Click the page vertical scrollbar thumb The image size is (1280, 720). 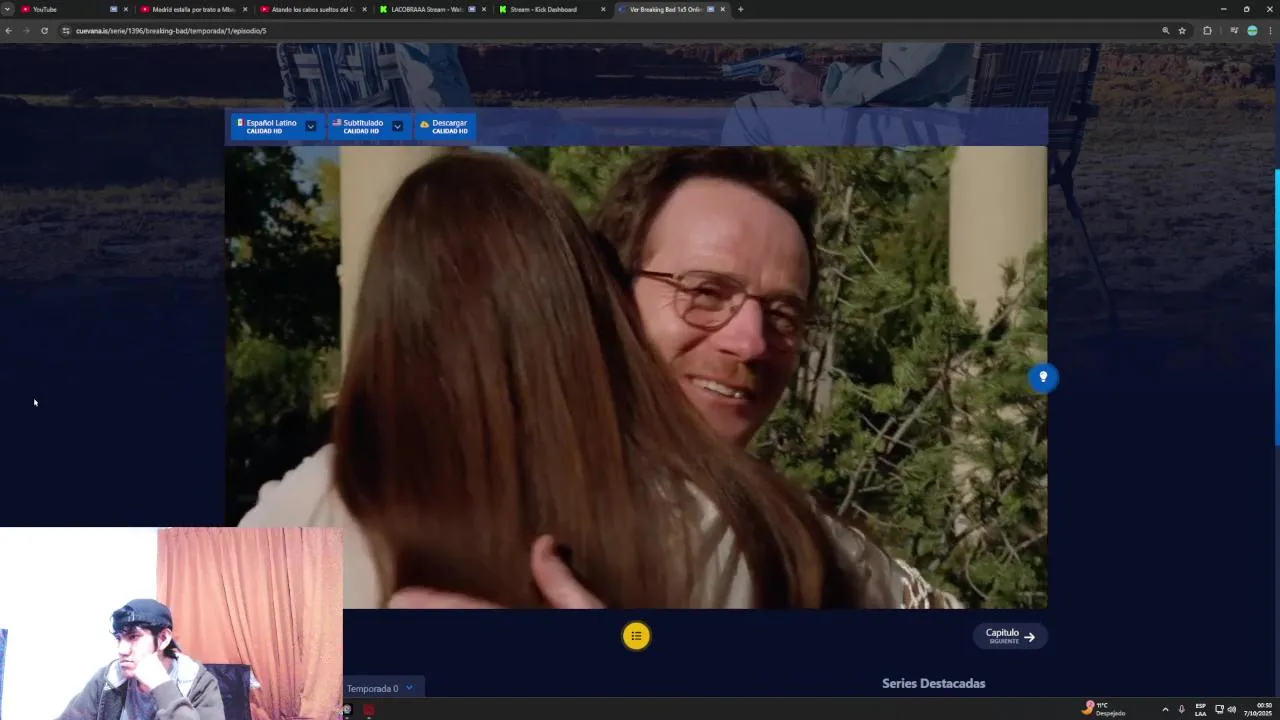(x=1277, y=308)
